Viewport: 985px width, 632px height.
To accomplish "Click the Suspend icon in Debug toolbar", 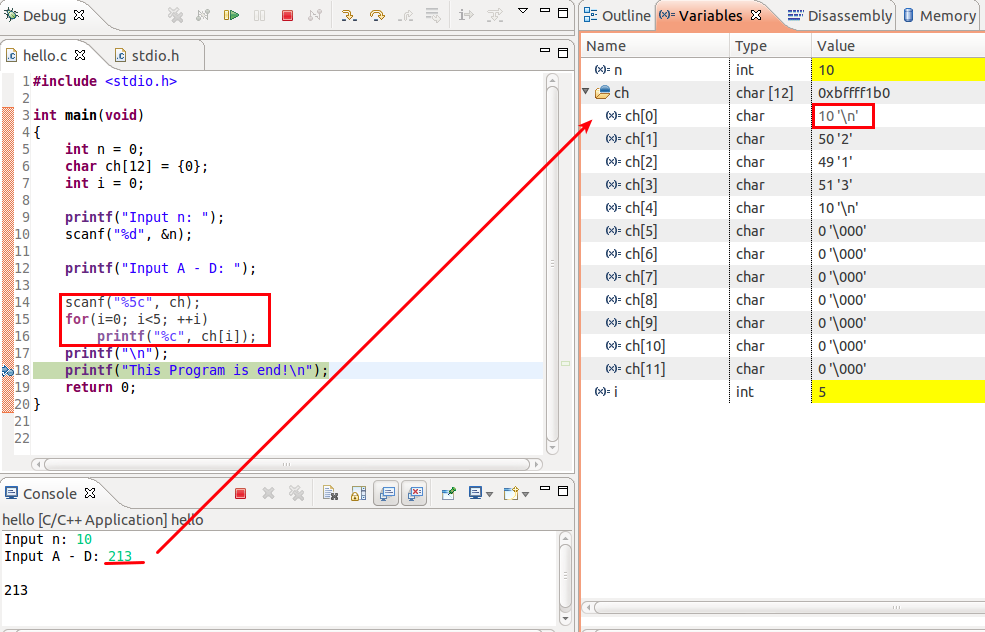I will point(259,15).
